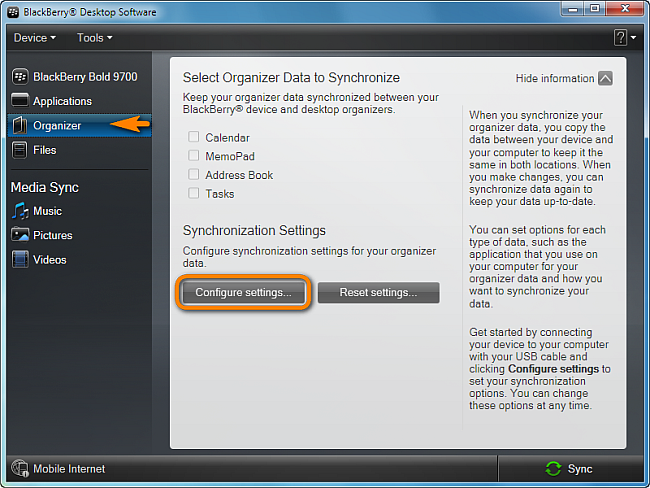Click the green Sync arrows icon
Viewport: 650px width, 488px height.
click(x=553, y=469)
